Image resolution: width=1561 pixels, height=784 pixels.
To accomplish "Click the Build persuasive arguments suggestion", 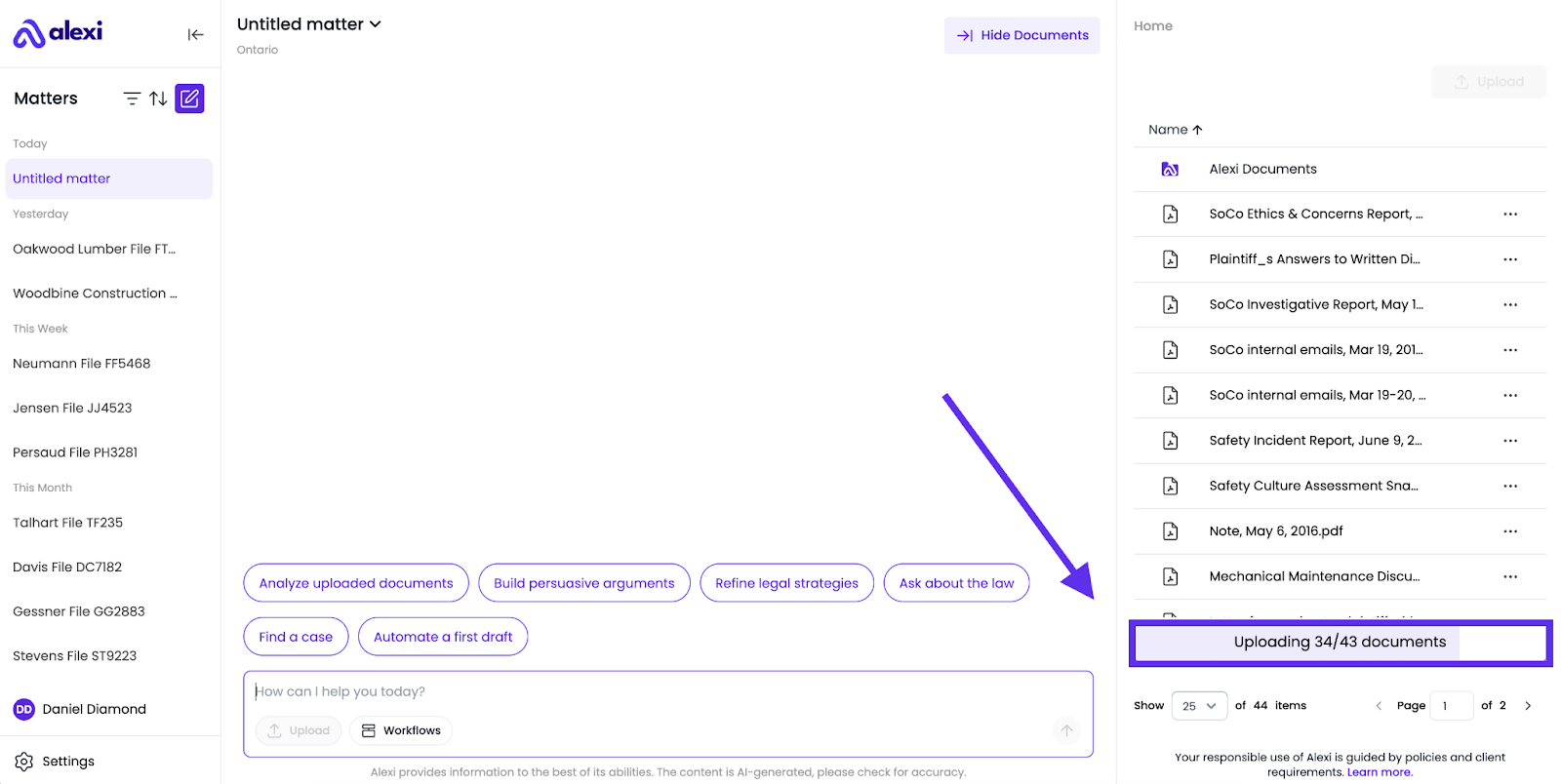I will [584, 583].
